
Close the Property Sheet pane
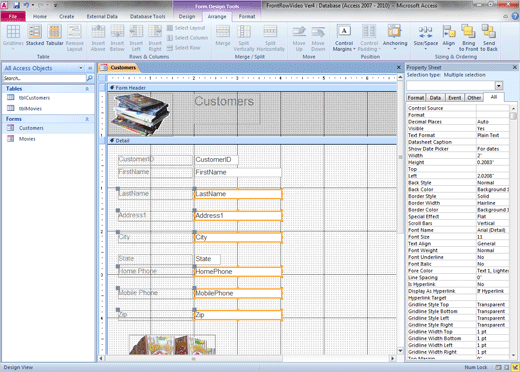pos(515,67)
